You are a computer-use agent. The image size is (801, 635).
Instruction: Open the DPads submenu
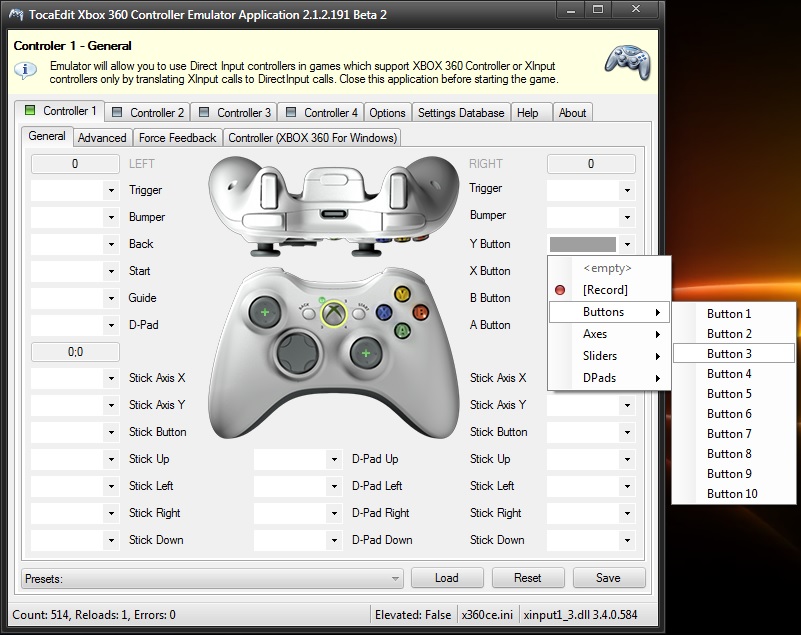609,378
